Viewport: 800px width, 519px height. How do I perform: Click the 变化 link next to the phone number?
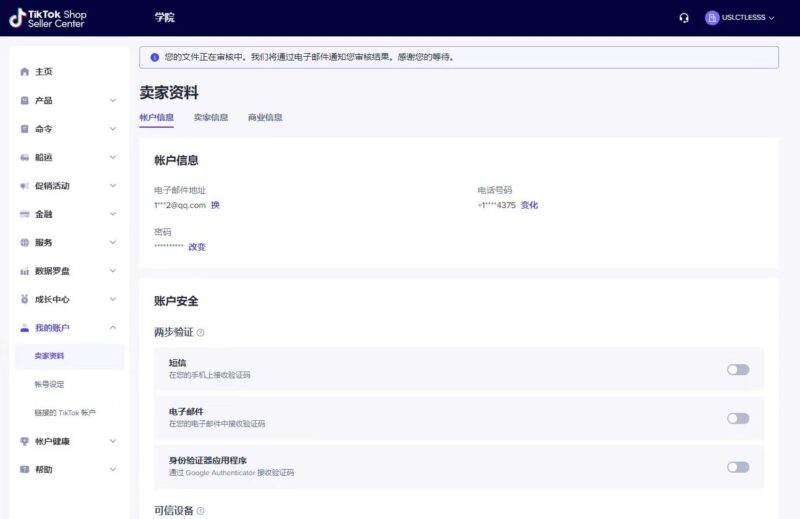point(529,205)
